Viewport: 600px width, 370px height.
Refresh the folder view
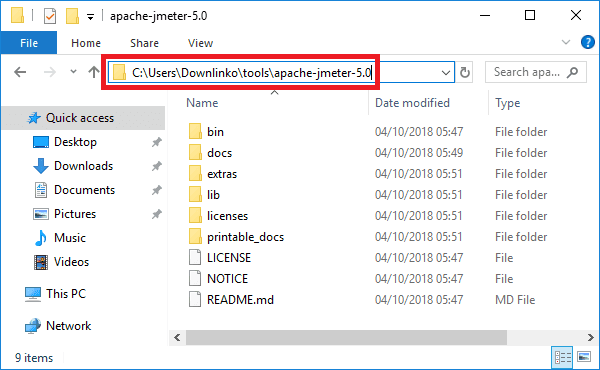(465, 72)
